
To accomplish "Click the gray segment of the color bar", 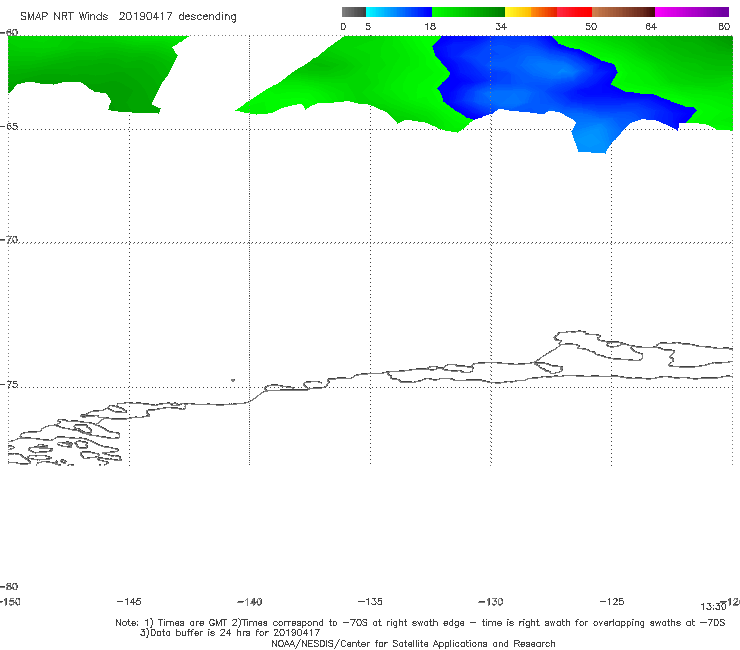I will (x=353, y=12).
